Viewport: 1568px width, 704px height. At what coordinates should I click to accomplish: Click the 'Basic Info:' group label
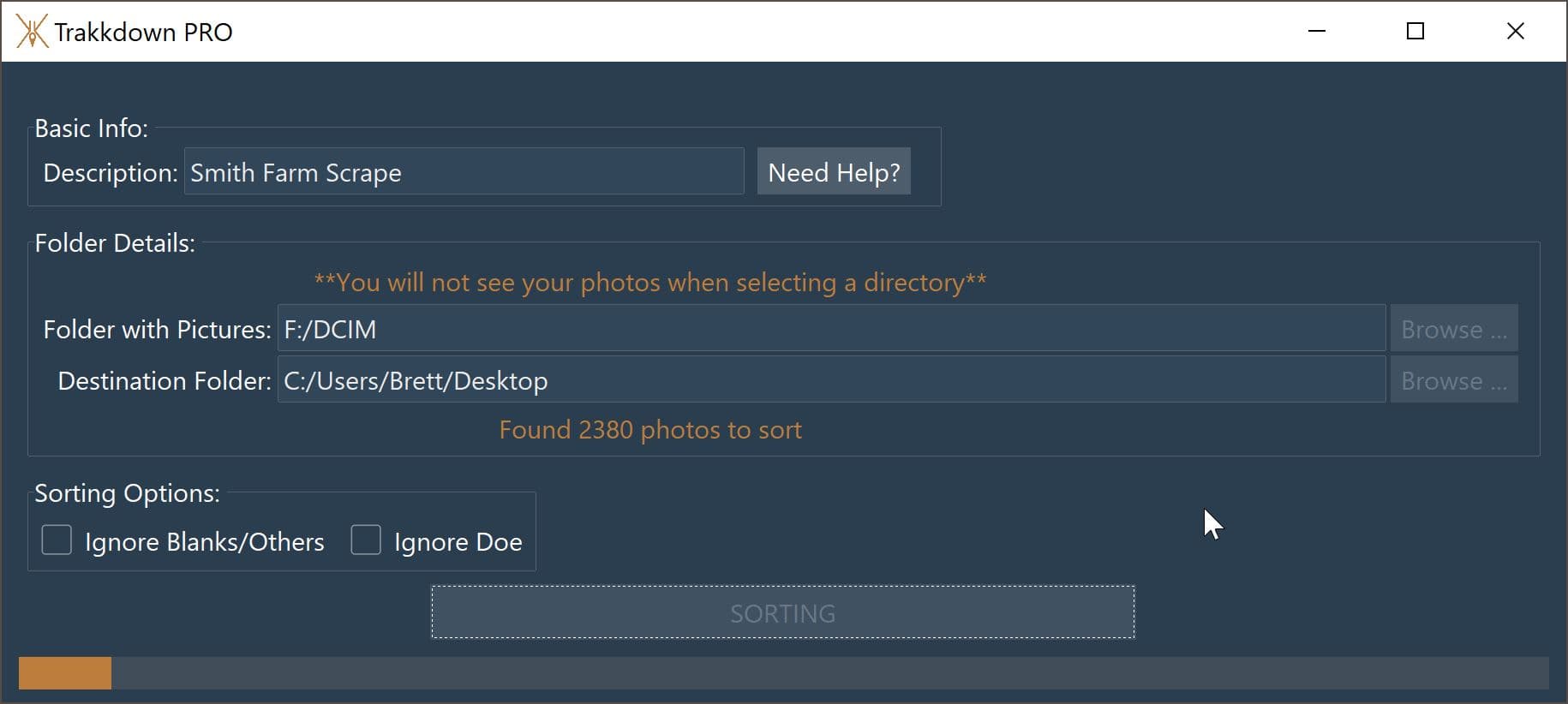[91, 128]
